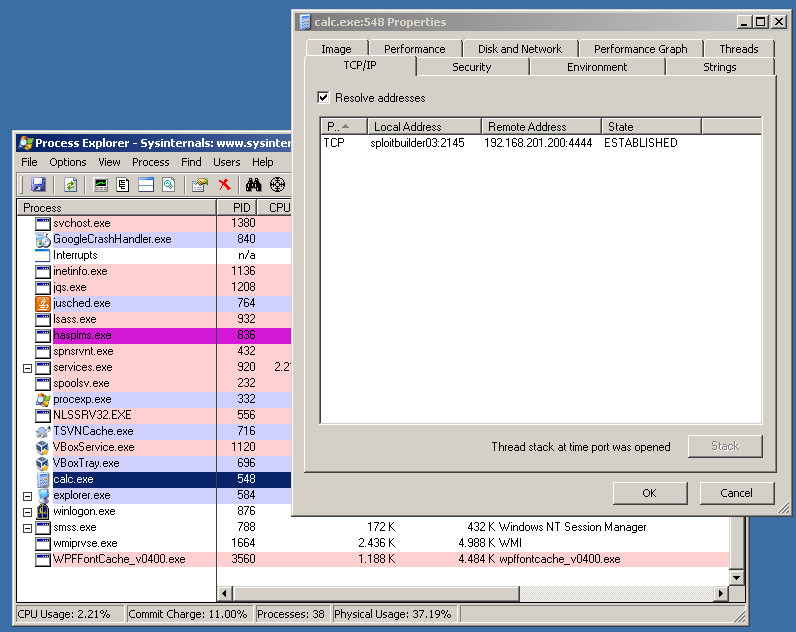The image size is (796, 632).
Task: Switch to the Threads tab
Action: [x=738, y=49]
